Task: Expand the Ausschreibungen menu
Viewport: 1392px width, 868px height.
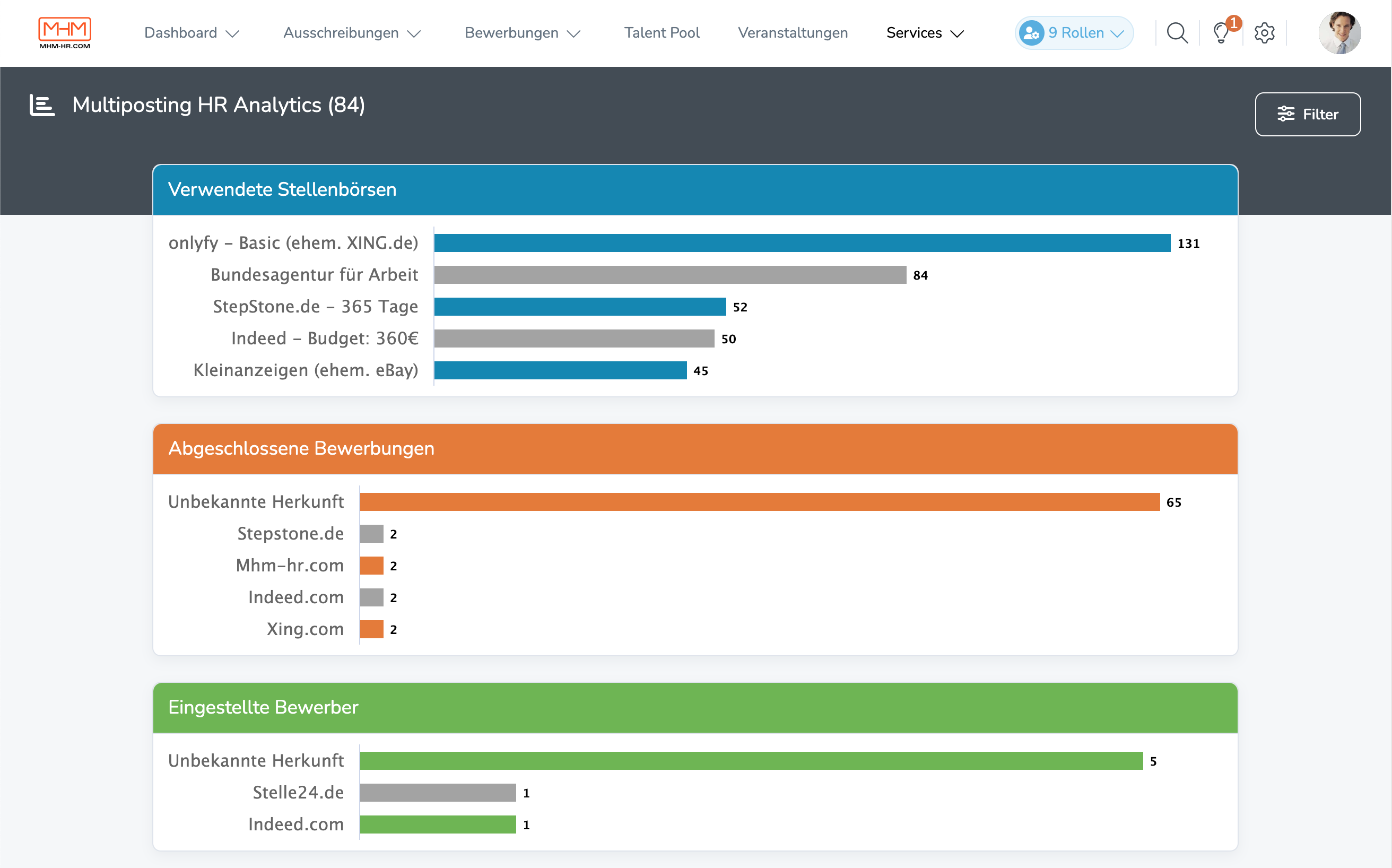Action: tap(352, 33)
